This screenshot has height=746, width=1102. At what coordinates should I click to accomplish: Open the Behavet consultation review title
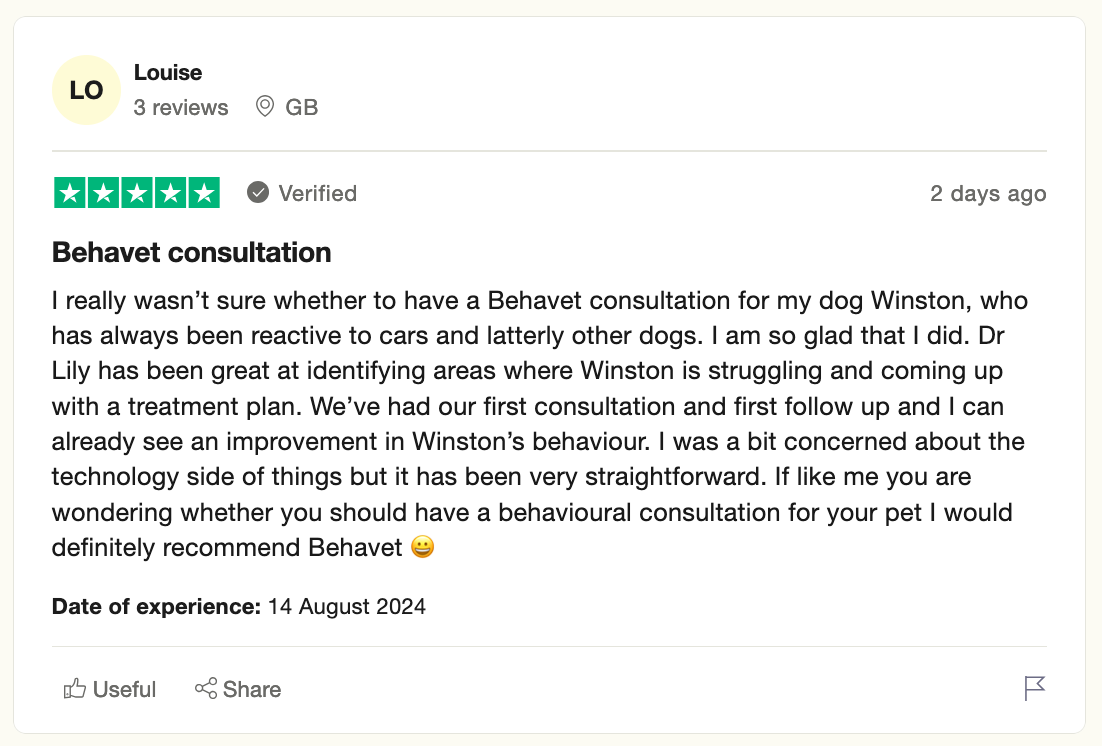click(191, 252)
